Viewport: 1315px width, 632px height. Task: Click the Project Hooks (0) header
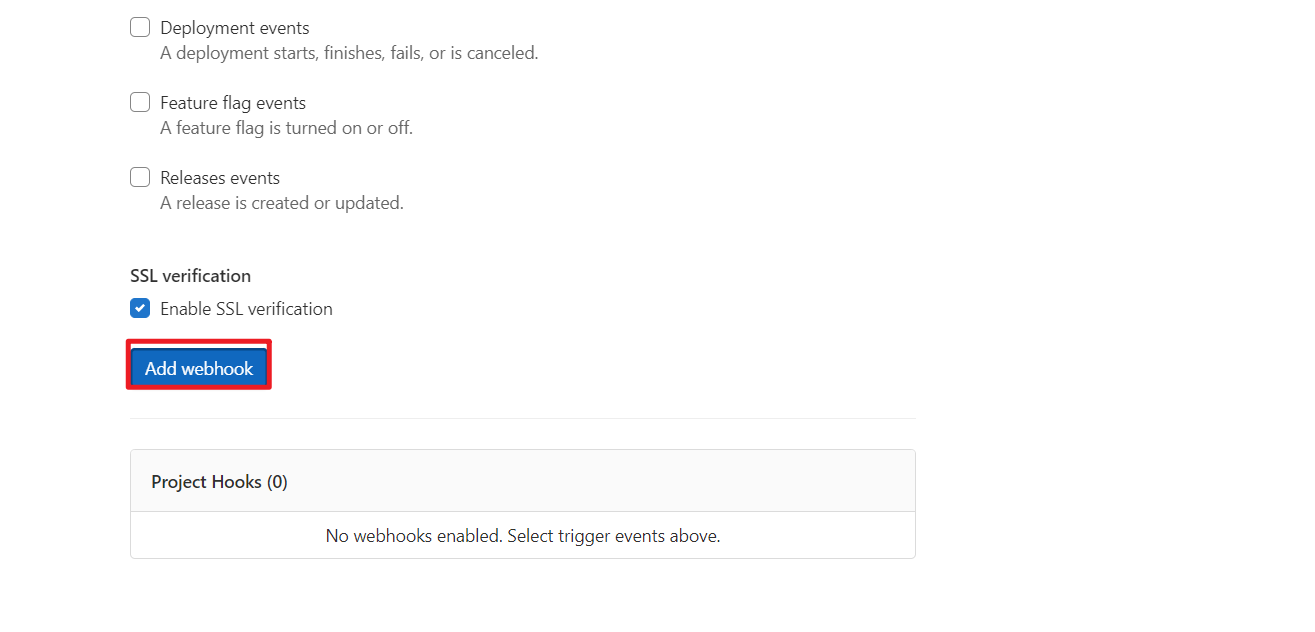coord(523,481)
